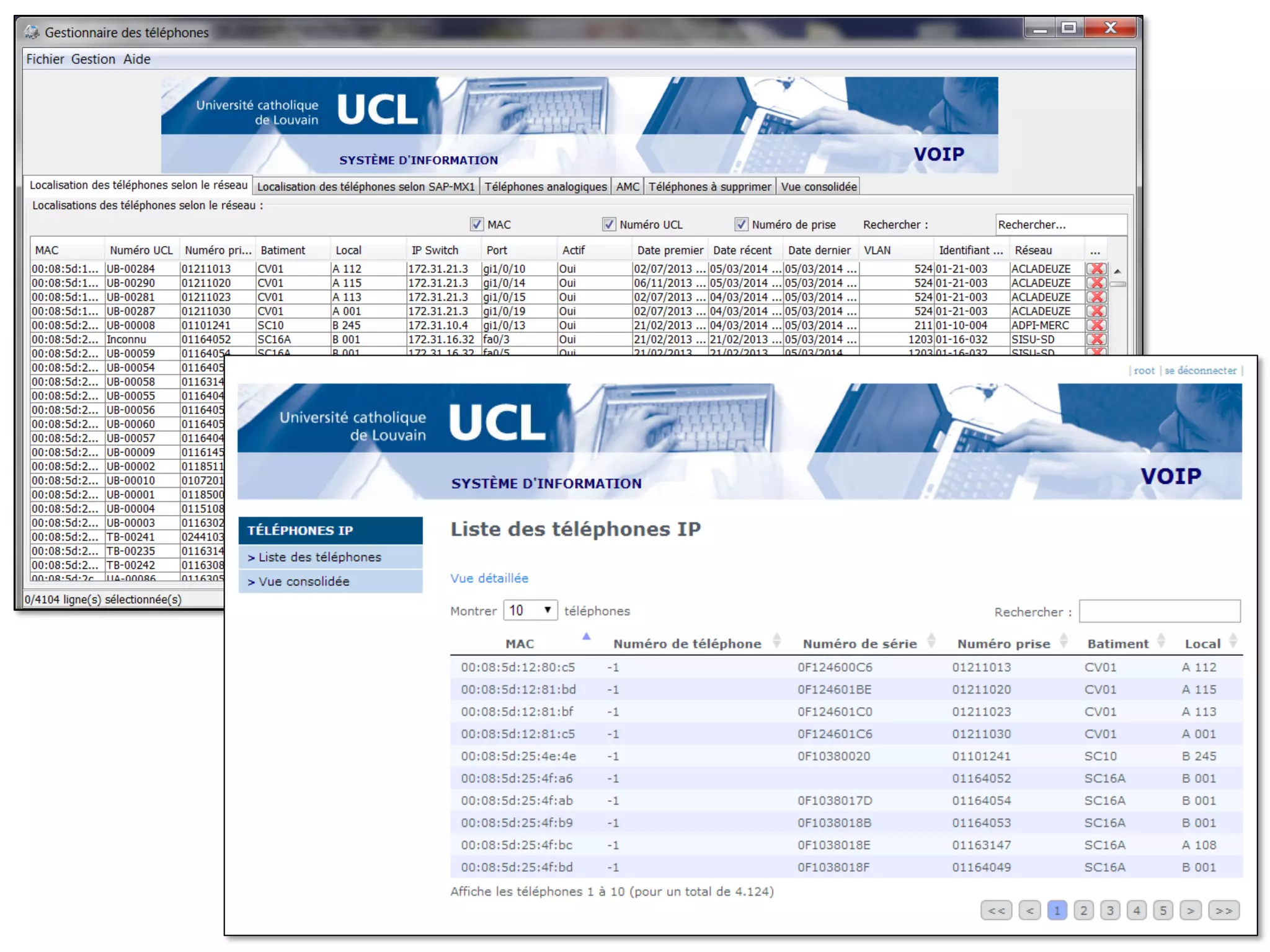Go to page 3 of phone list

coord(1110,910)
